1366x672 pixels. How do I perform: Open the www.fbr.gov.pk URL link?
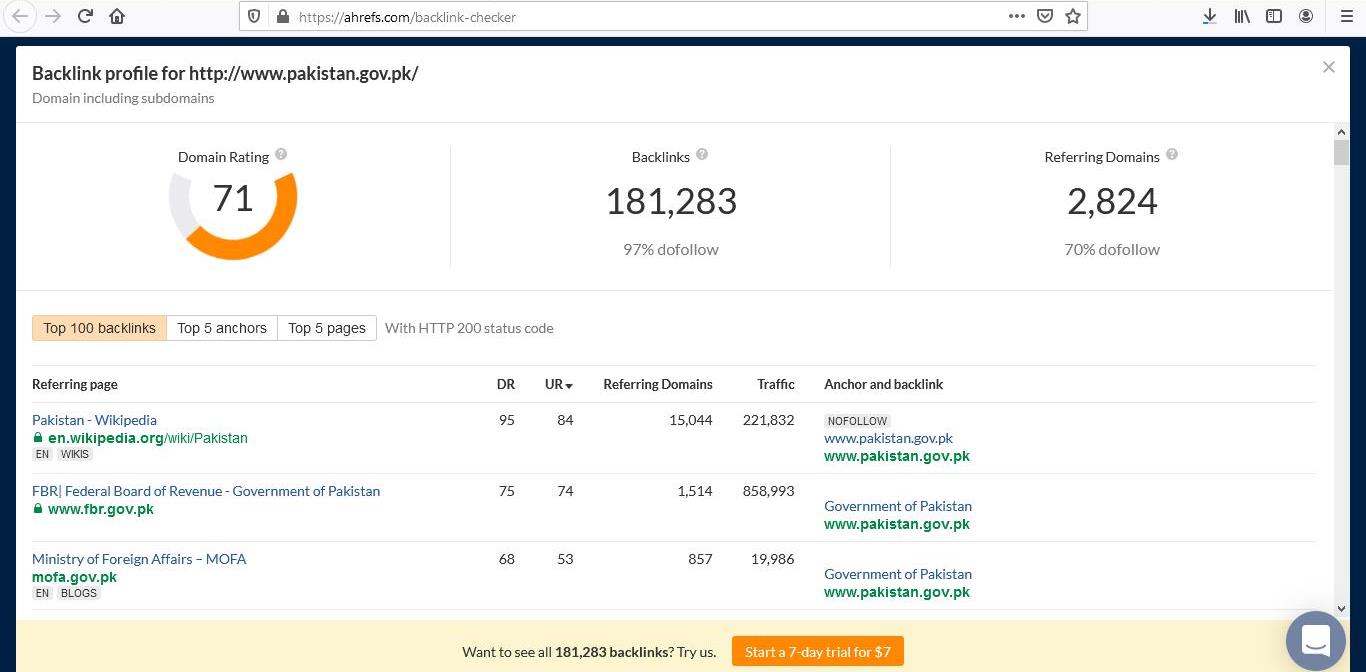(101, 509)
